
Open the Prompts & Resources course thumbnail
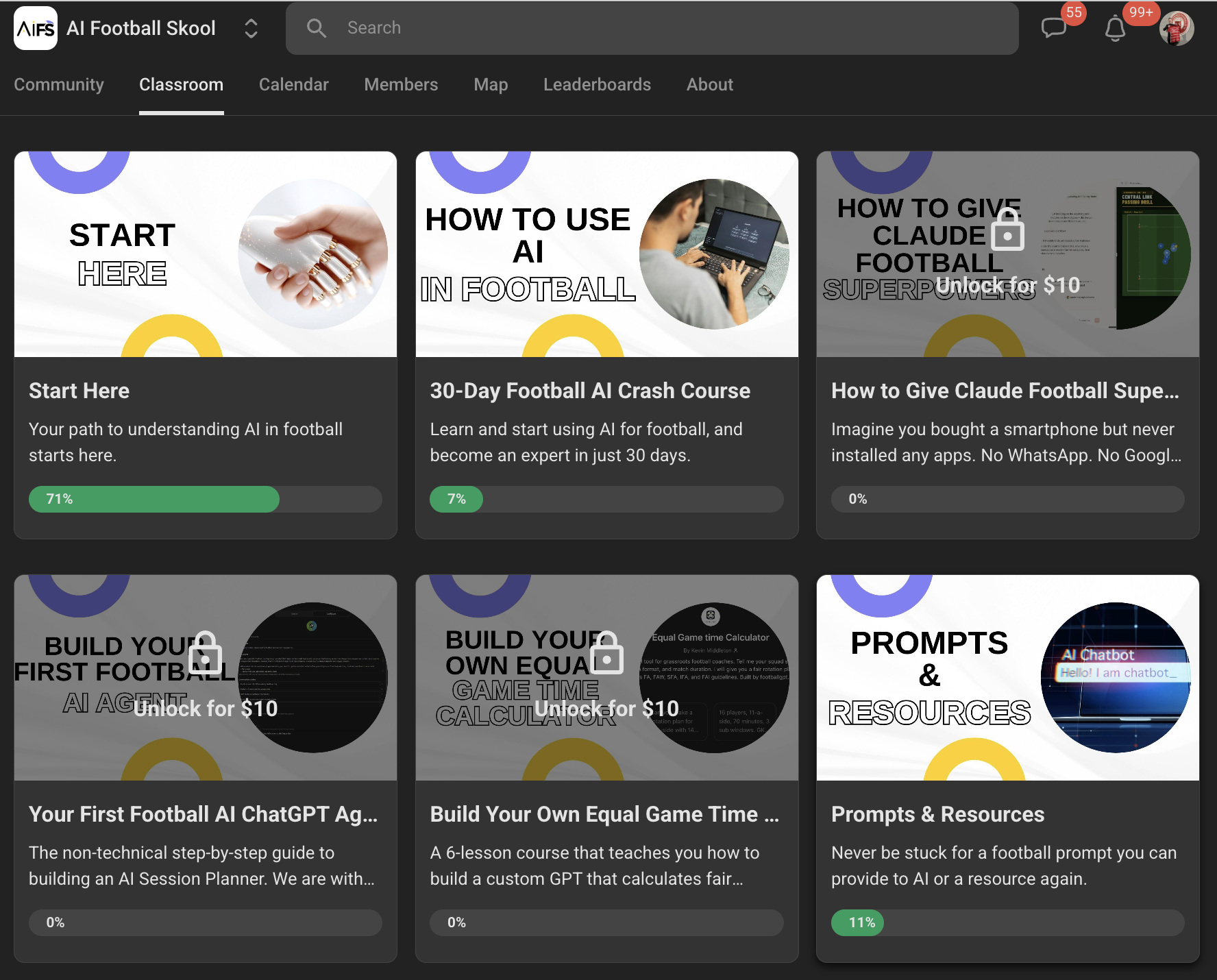pos(1007,677)
